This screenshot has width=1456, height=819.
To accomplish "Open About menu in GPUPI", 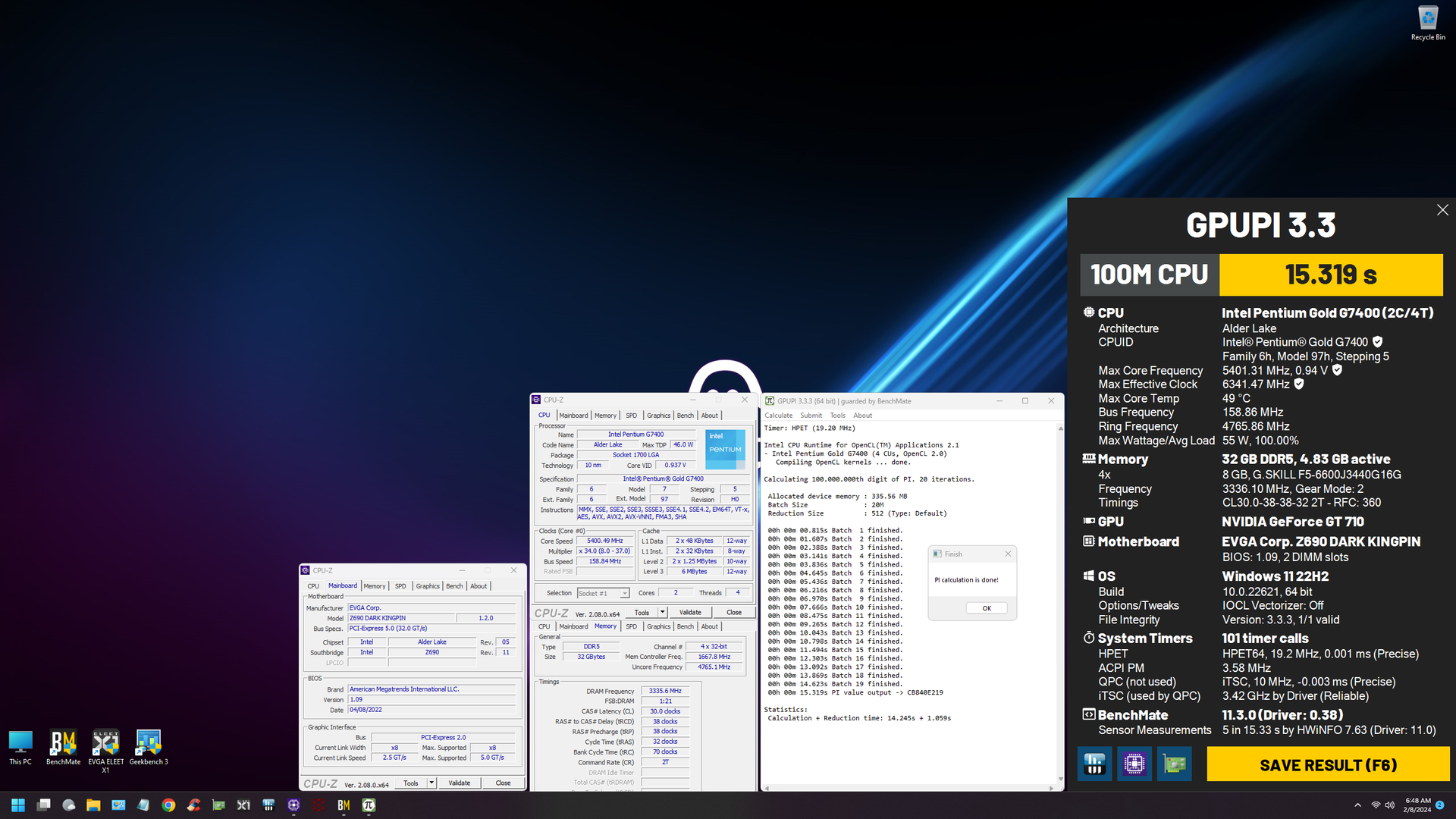I will (862, 416).
